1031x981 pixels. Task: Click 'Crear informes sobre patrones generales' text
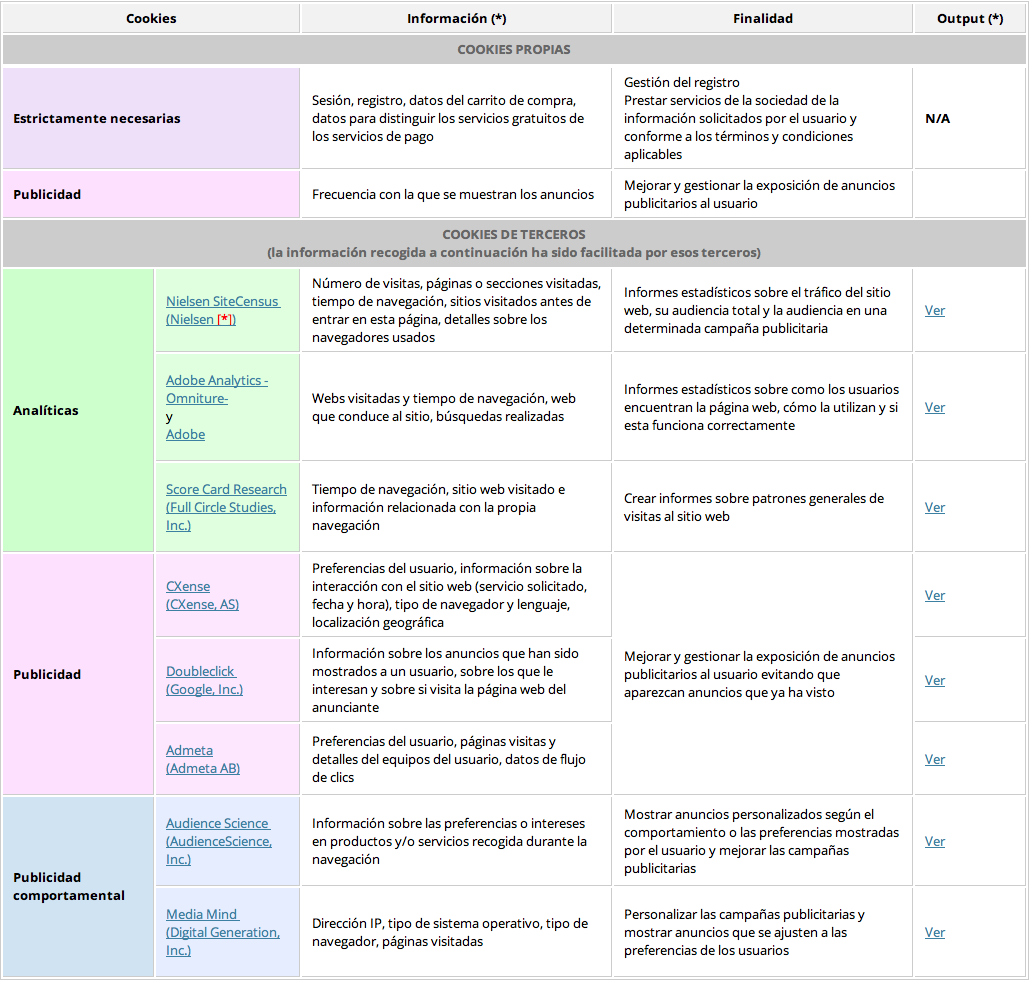pos(754,507)
